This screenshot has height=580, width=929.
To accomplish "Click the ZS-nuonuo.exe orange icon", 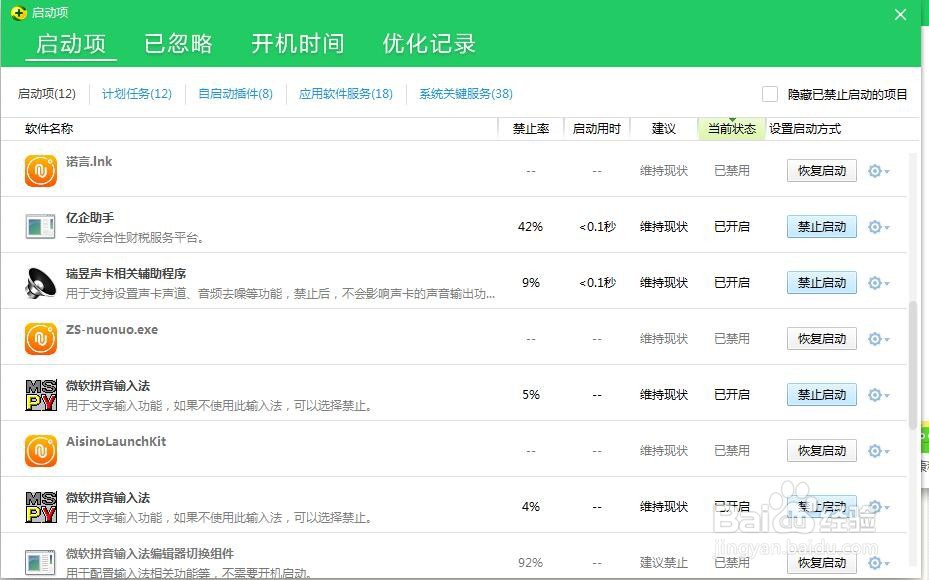I will point(41,339).
